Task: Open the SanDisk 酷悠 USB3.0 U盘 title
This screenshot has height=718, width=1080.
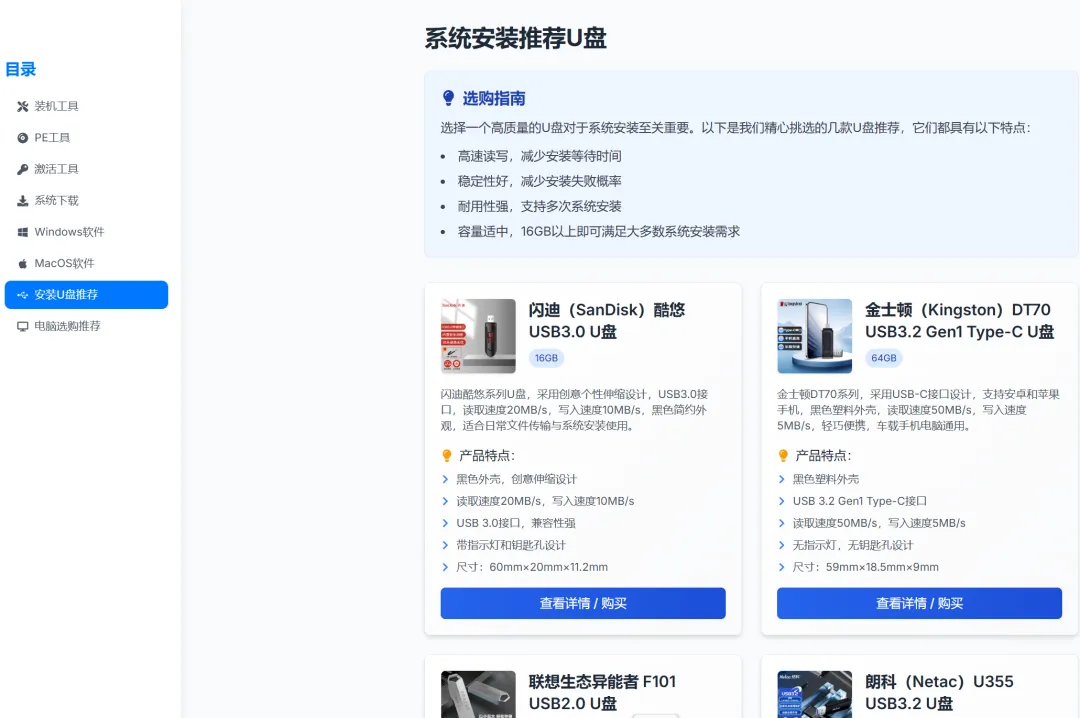Action: 607,320
